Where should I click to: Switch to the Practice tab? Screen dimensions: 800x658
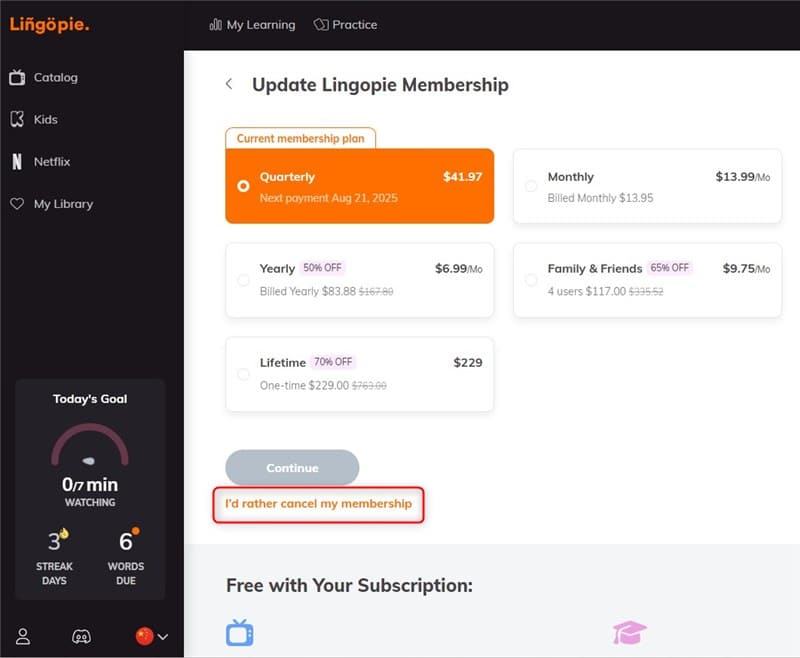(345, 25)
